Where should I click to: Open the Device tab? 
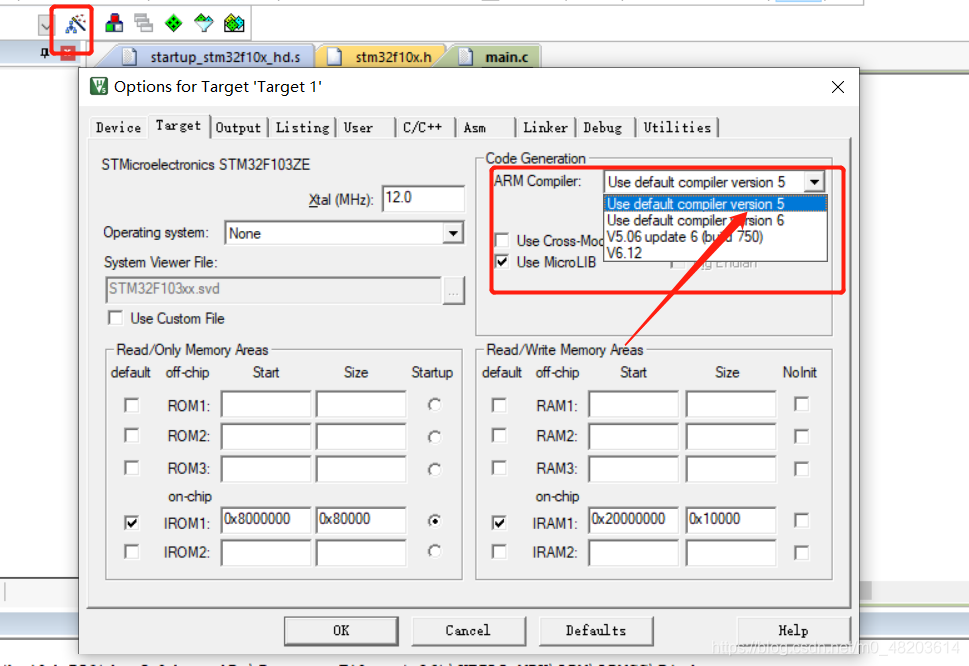(118, 127)
